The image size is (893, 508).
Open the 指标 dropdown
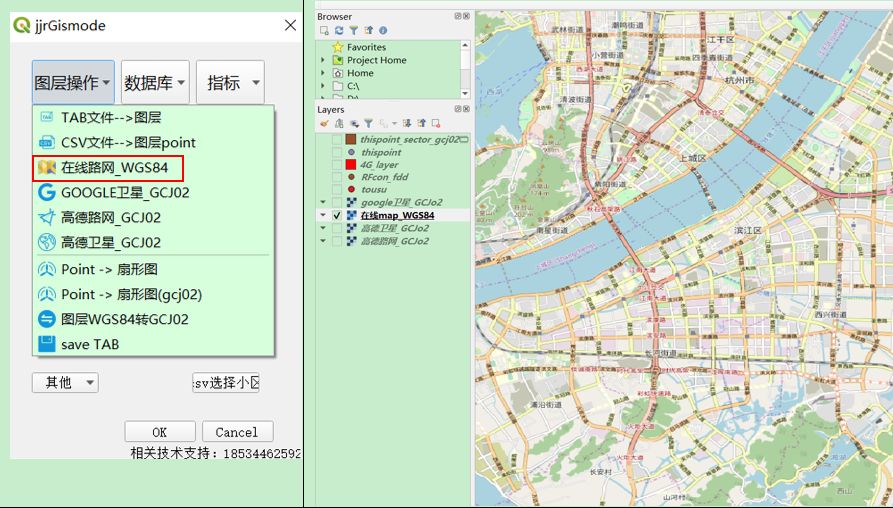point(230,83)
